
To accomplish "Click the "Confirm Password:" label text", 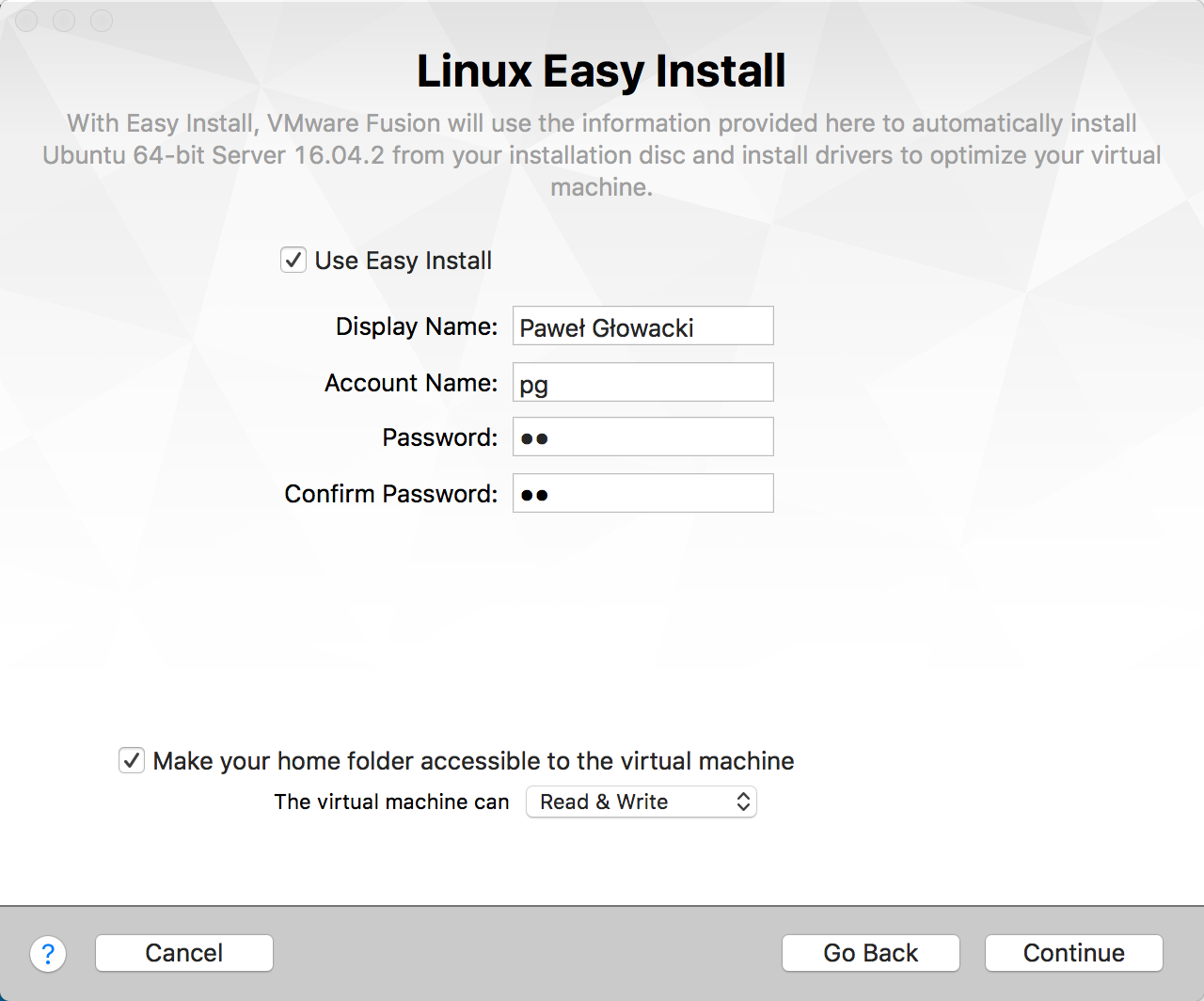I will point(390,494).
